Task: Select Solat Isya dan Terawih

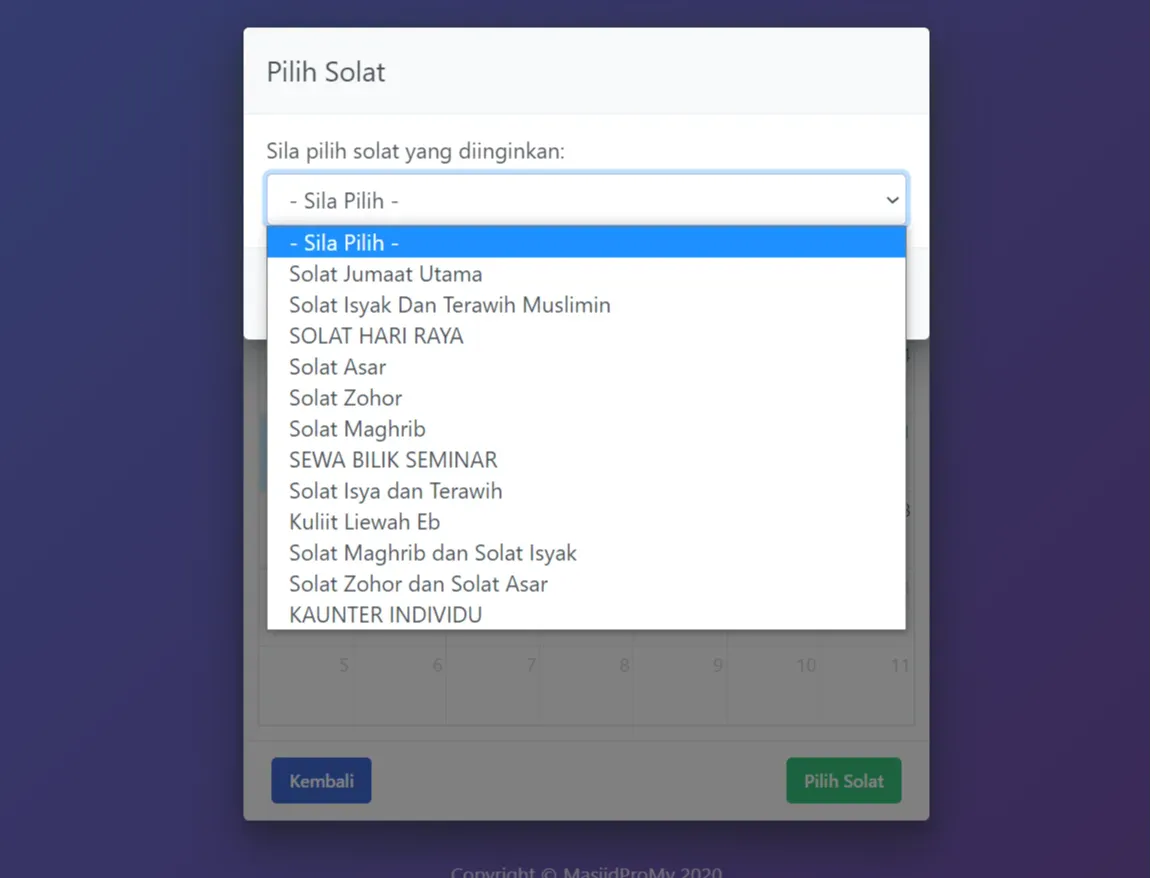Action: coord(396,491)
